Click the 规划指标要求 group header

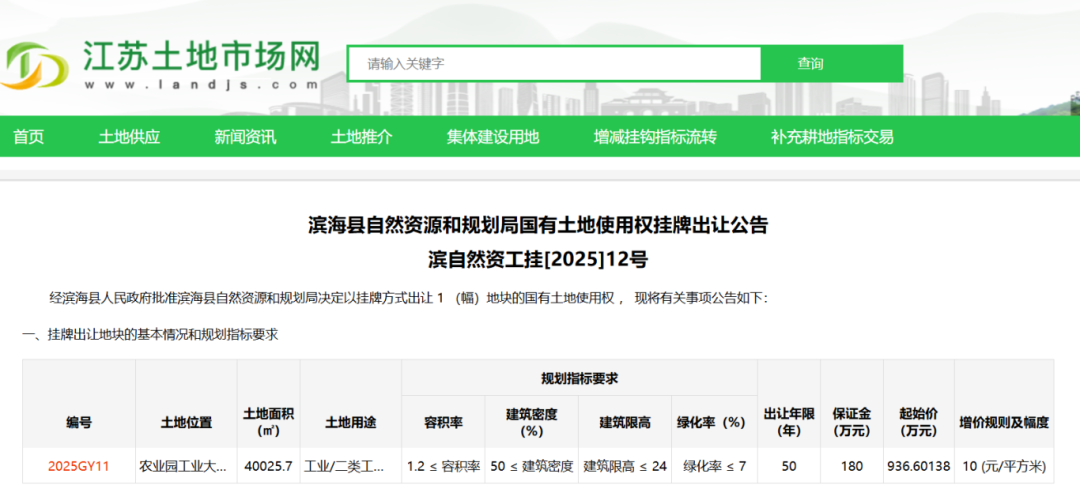point(579,378)
